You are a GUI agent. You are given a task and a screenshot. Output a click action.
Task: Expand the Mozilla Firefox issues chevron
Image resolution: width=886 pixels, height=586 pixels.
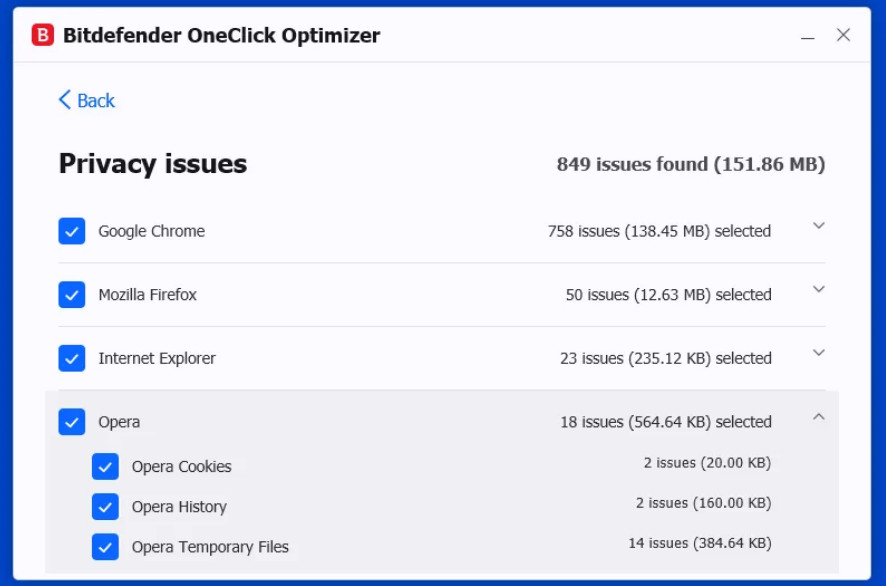point(819,289)
